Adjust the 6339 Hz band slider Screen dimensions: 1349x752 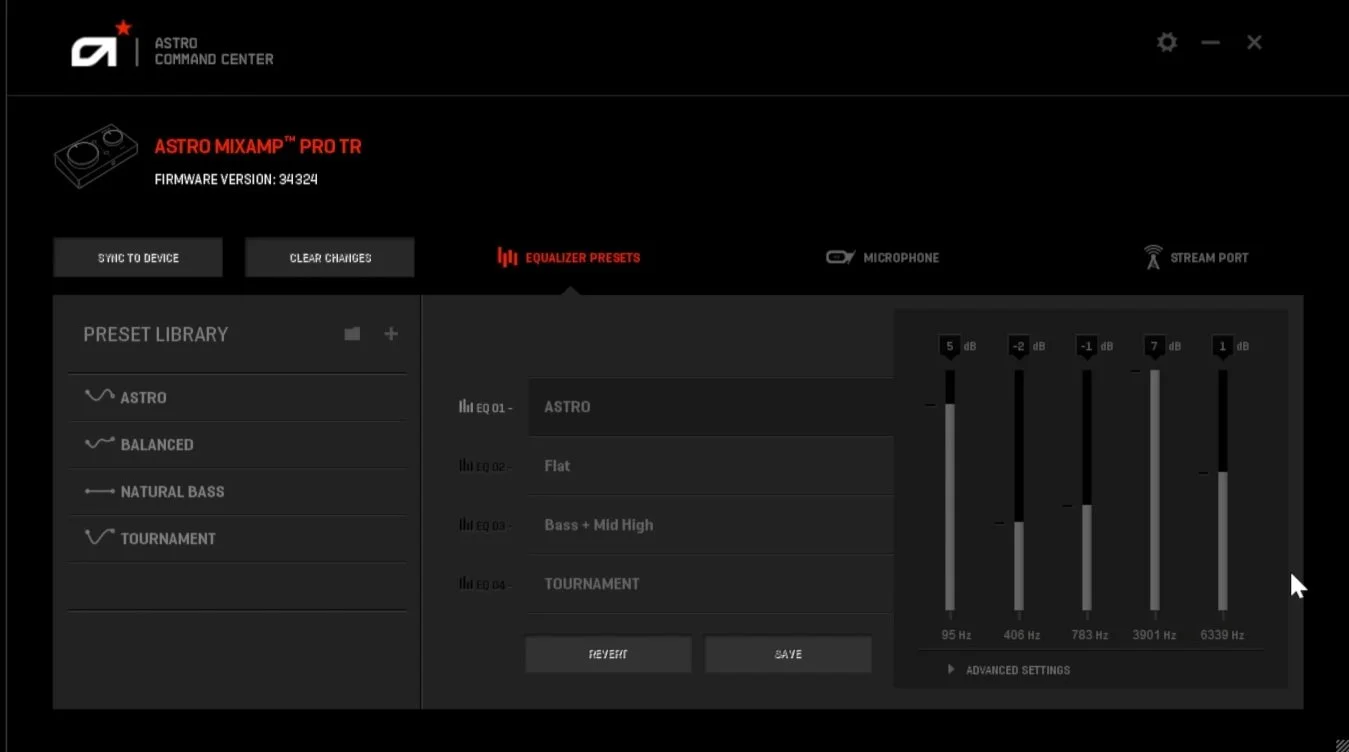1222,490
